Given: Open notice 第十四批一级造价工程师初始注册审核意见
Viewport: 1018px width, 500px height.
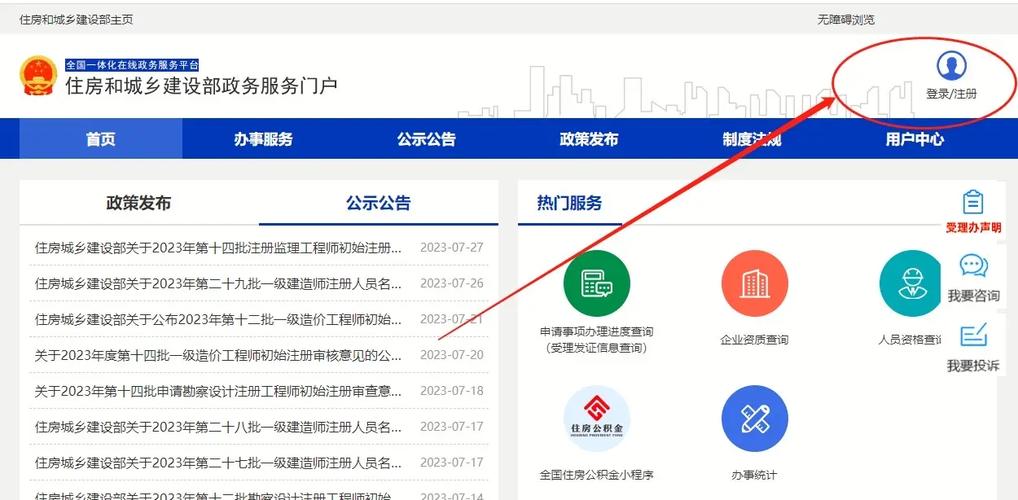Looking at the screenshot, I should [x=219, y=355].
